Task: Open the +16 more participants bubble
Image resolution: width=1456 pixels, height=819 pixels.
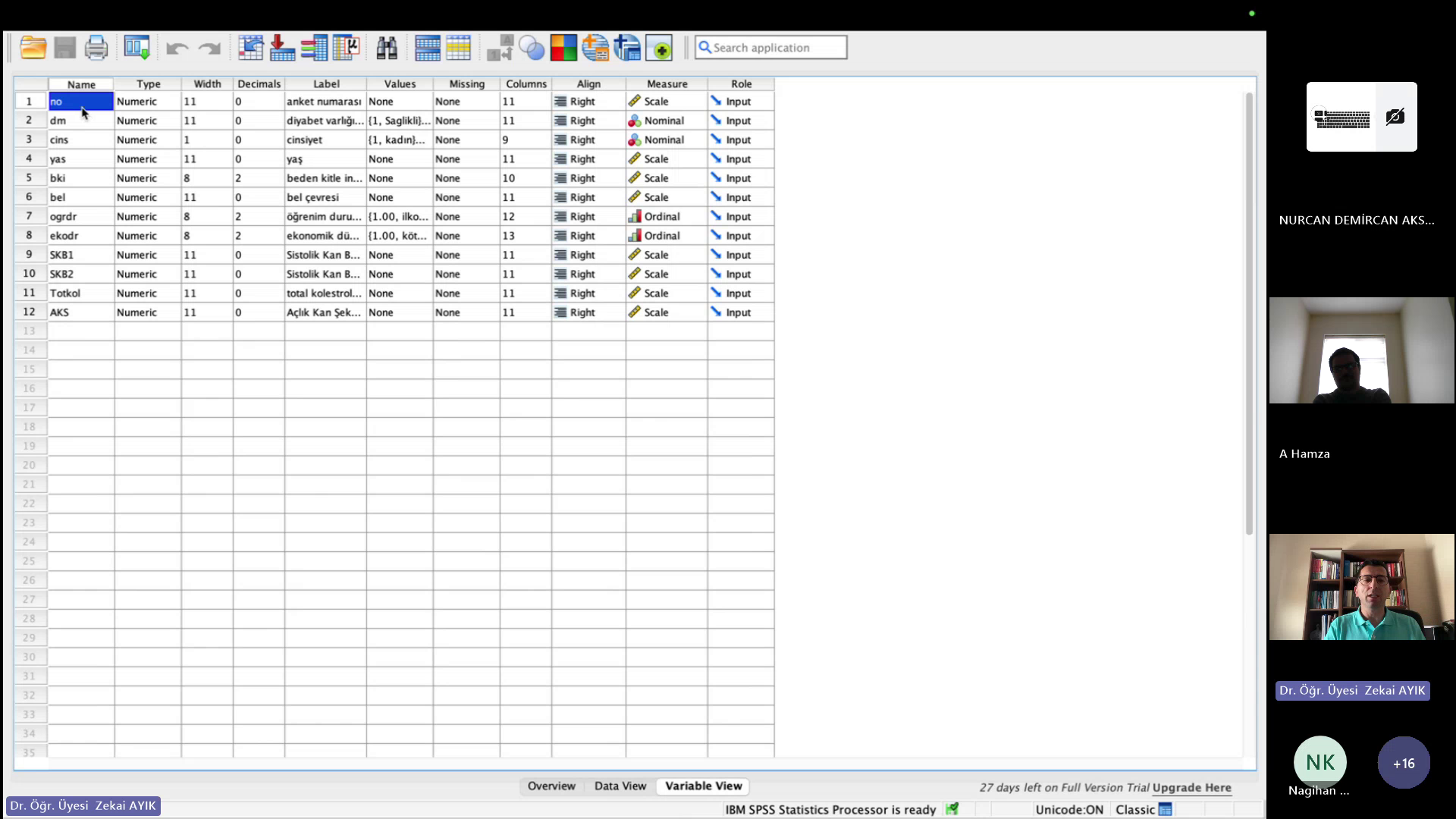Action: coord(1404,763)
